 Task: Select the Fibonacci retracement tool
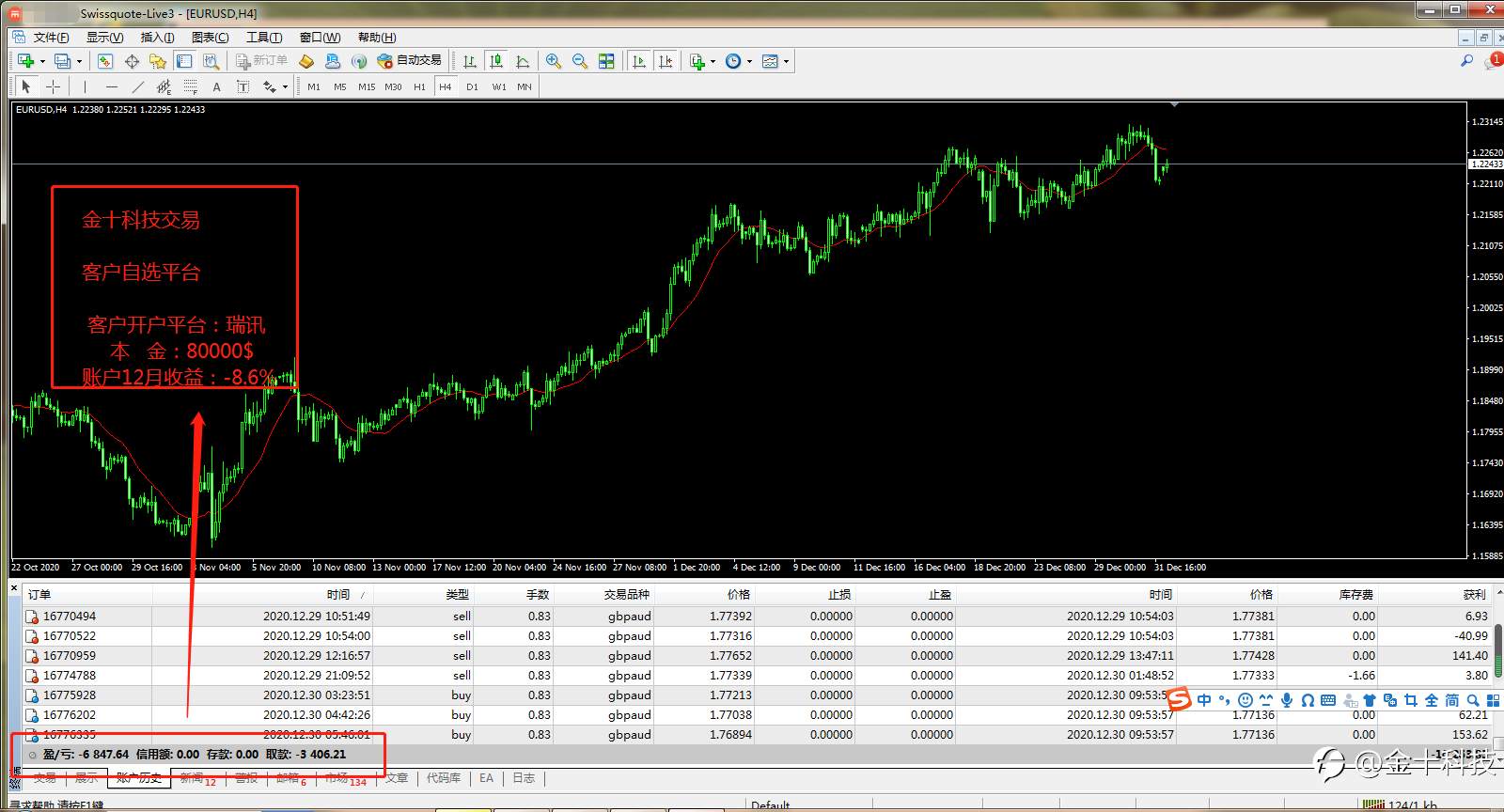[190, 86]
